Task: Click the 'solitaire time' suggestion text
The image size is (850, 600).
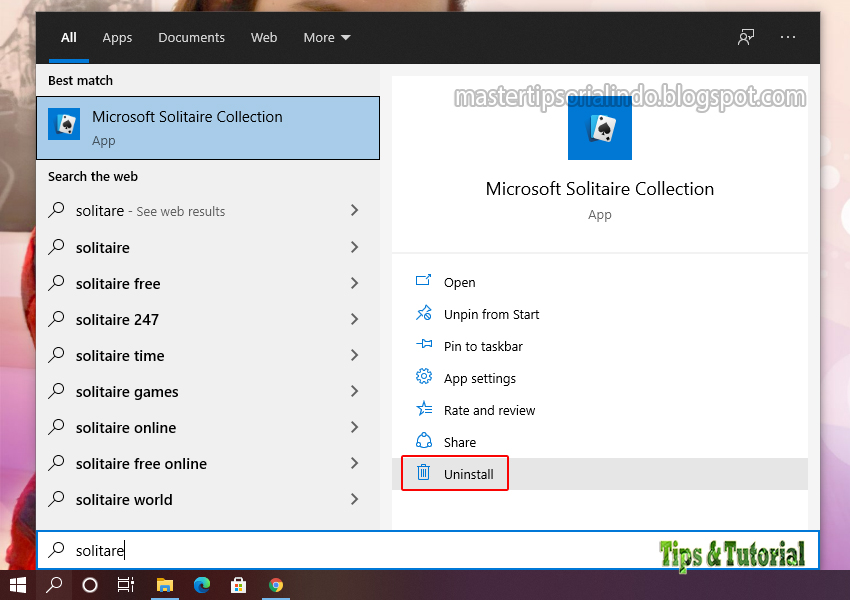Action: click(x=120, y=356)
